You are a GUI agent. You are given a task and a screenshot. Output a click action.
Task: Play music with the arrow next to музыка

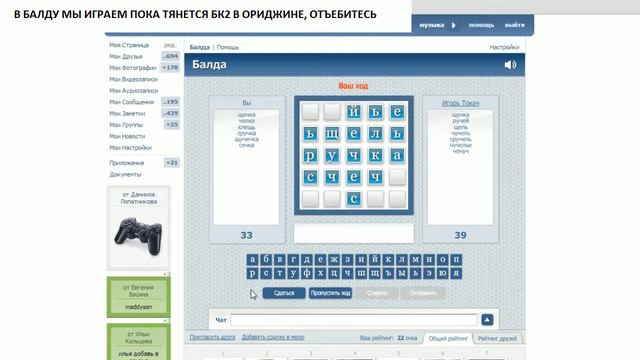(x=453, y=25)
